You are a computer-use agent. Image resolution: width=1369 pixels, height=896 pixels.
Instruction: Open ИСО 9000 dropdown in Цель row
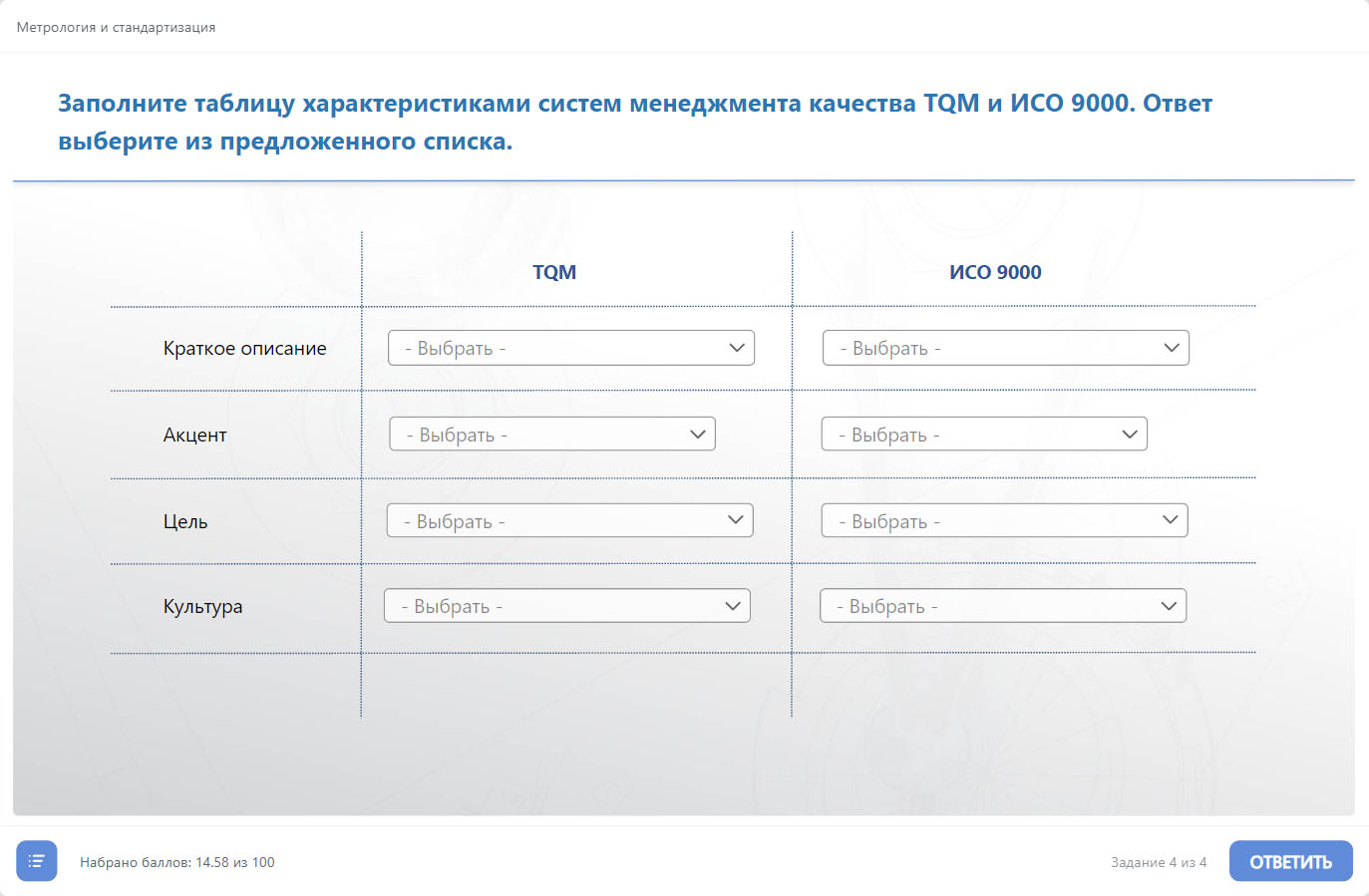tap(1004, 521)
